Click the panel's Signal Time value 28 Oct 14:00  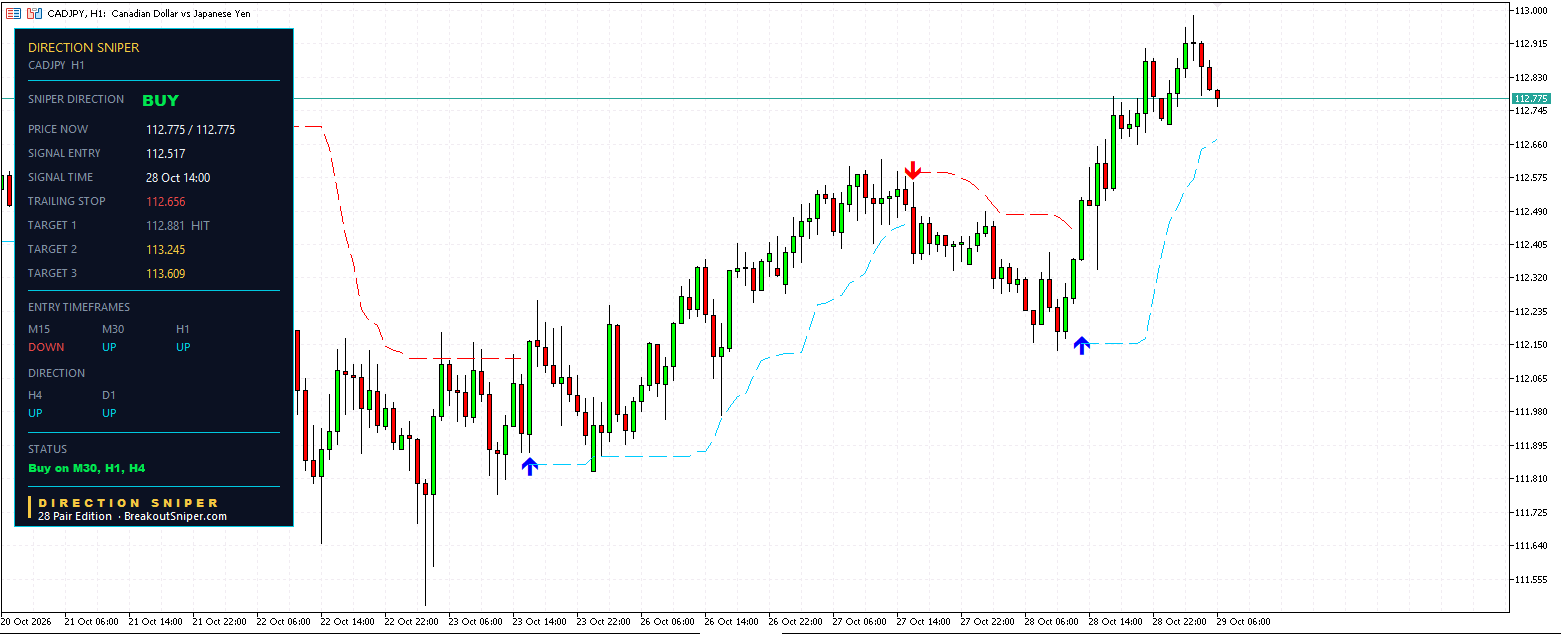[x=178, y=178]
